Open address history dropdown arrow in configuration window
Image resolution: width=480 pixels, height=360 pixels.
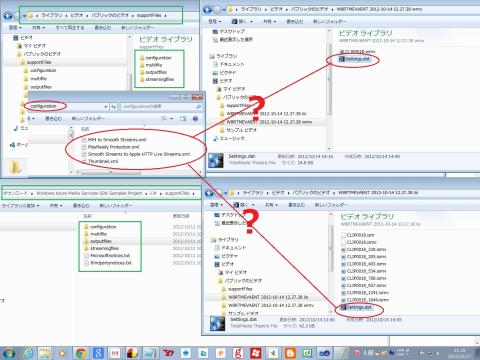[106, 107]
